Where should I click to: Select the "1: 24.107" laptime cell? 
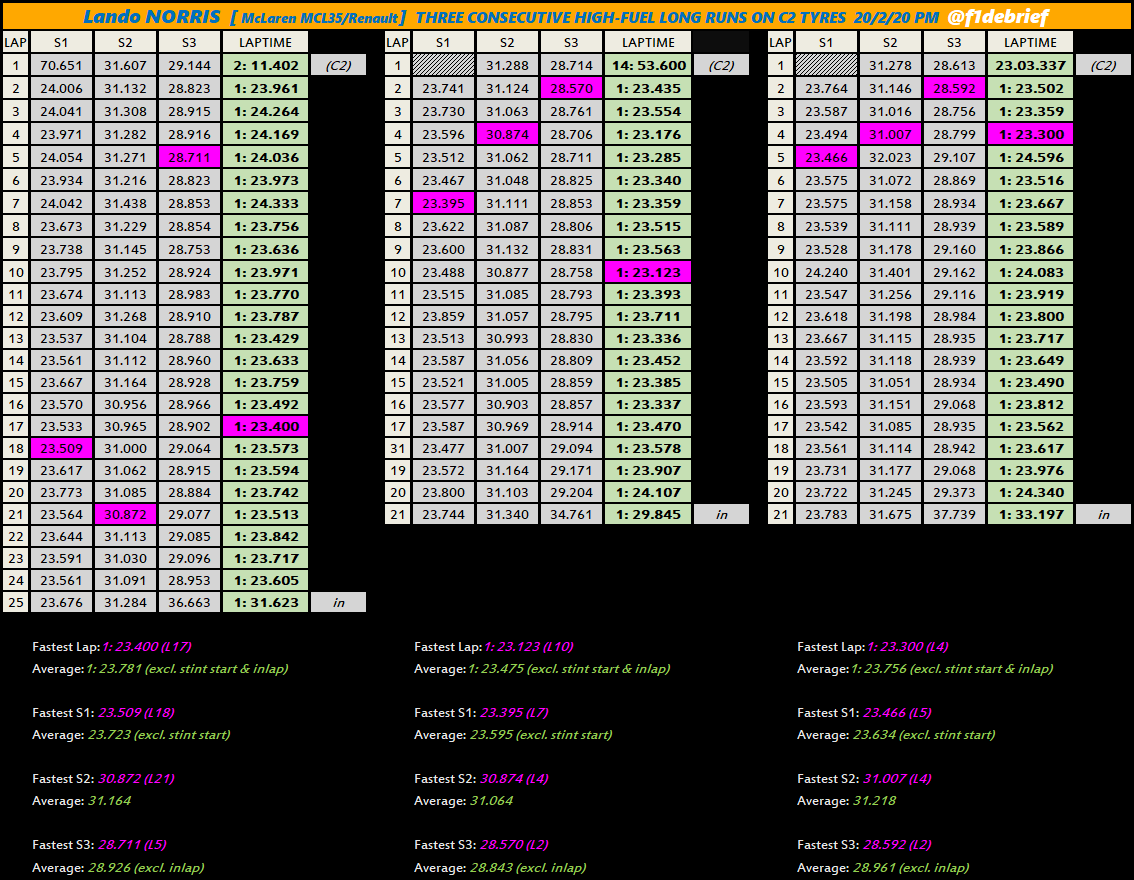(648, 492)
